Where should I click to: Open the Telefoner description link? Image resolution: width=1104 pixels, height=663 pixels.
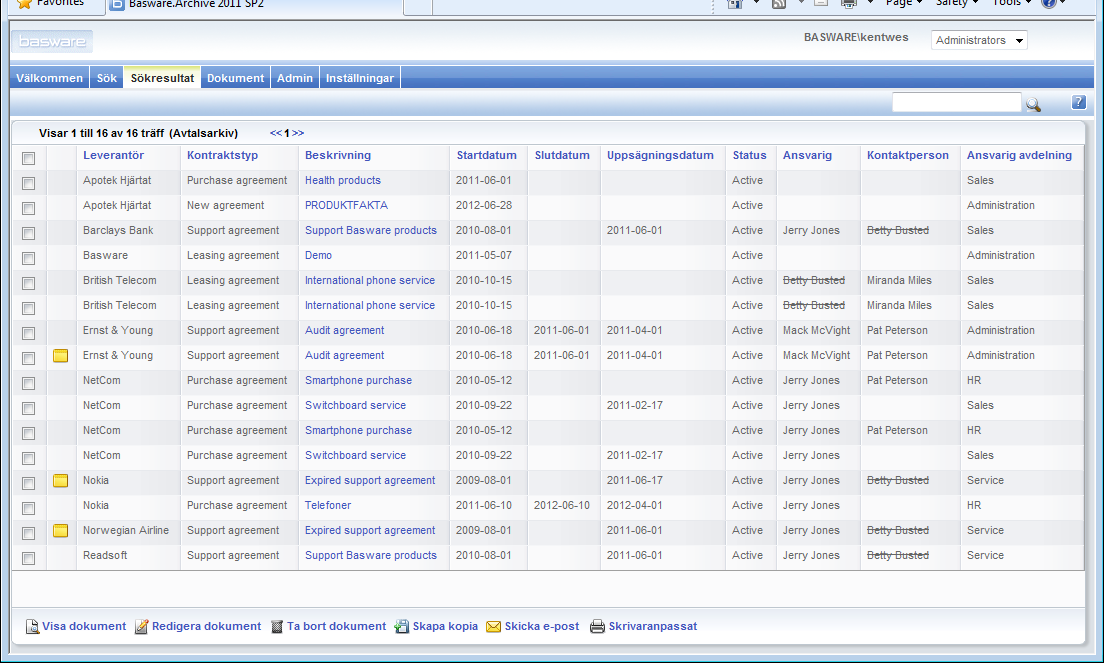328,505
